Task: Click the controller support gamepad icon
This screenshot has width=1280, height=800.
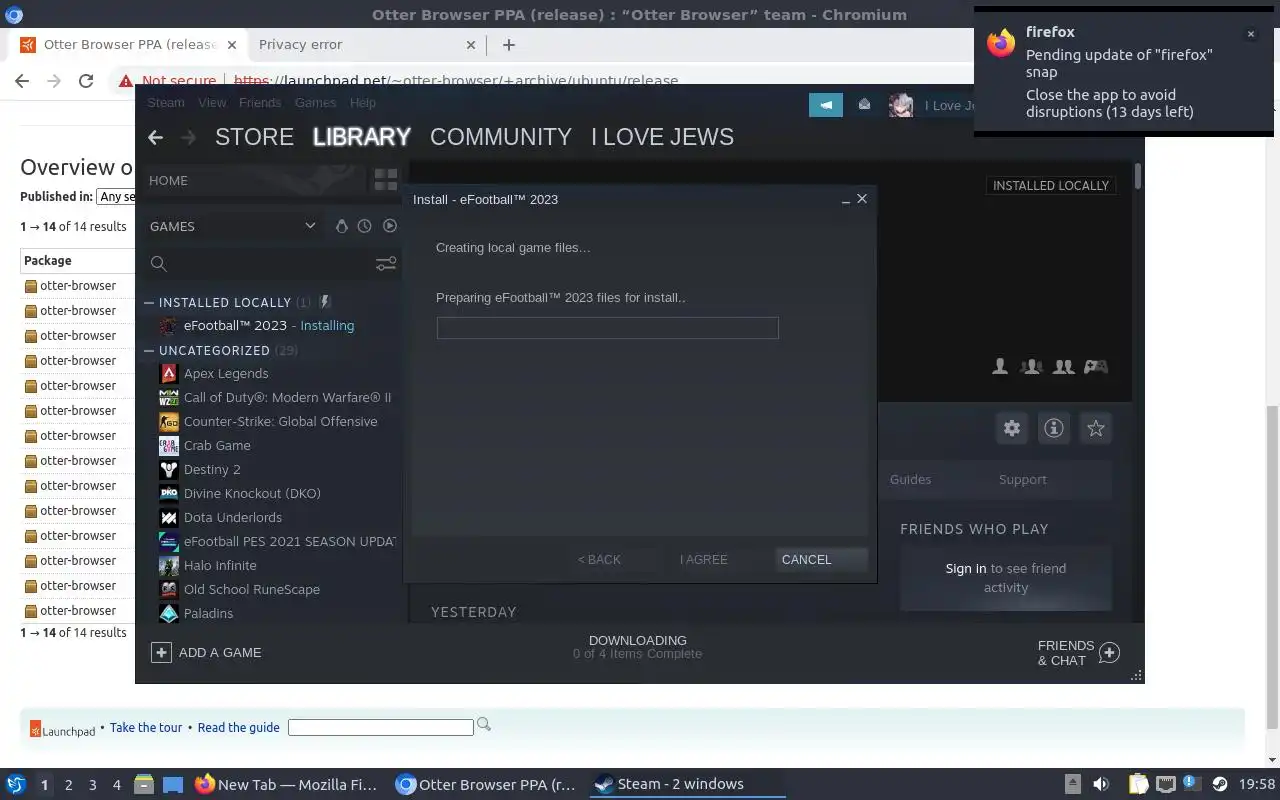Action: click(x=1096, y=367)
